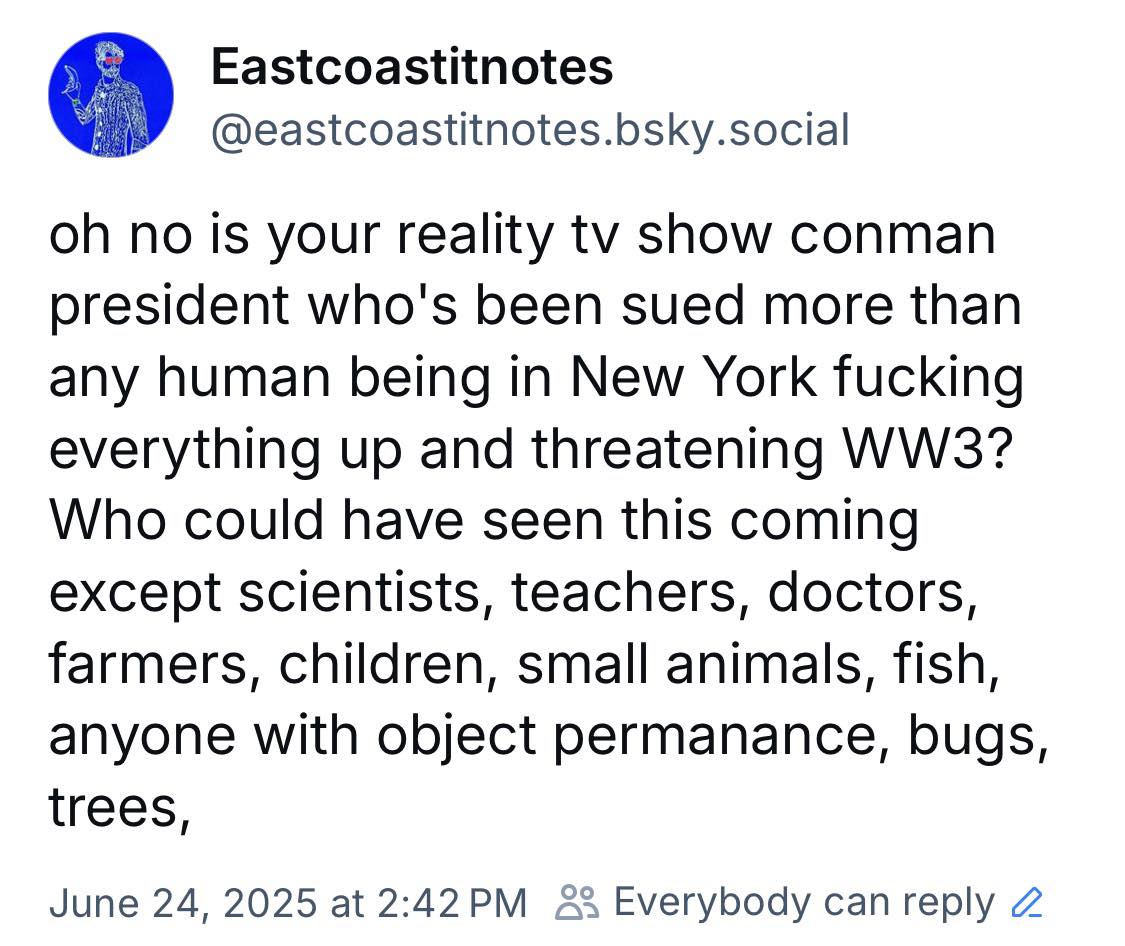Click the word conman in the first line

(x=893, y=235)
